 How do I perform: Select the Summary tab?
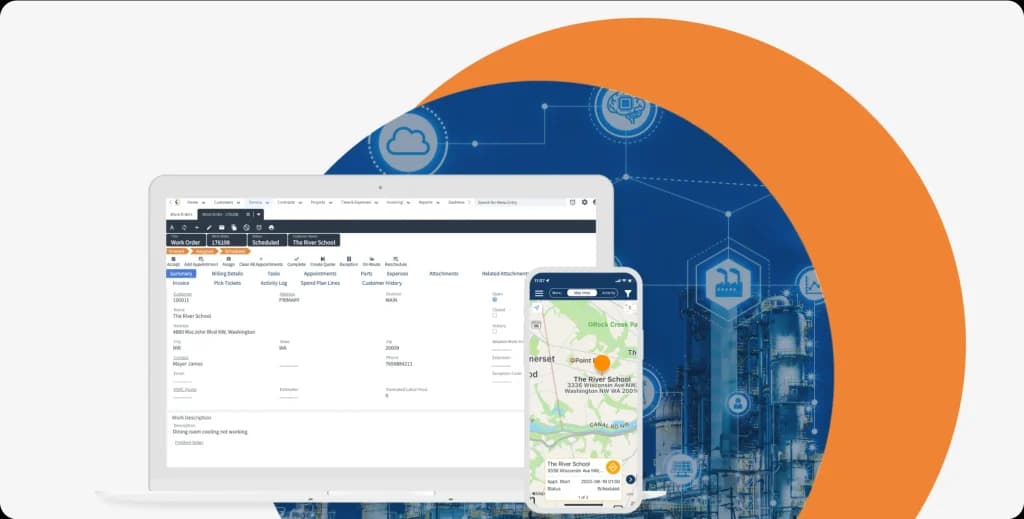pyautogui.click(x=181, y=274)
